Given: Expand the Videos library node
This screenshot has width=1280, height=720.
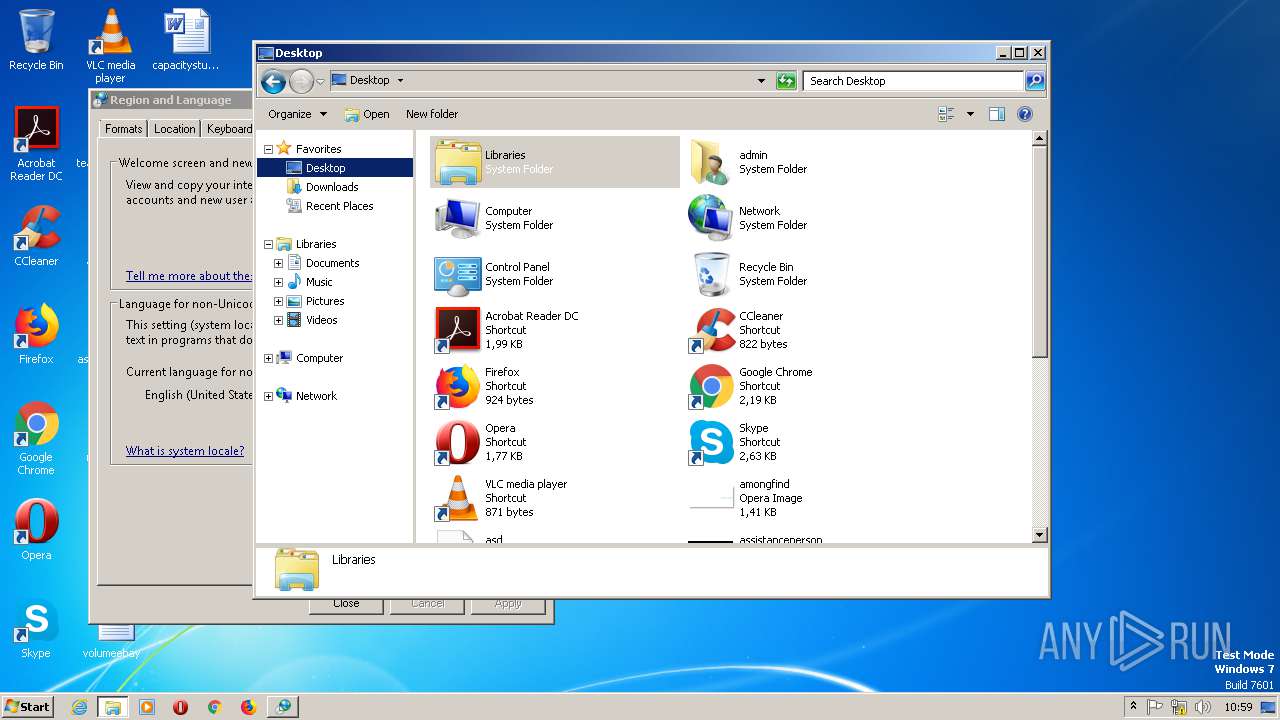Looking at the screenshot, I should (x=278, y=320).
